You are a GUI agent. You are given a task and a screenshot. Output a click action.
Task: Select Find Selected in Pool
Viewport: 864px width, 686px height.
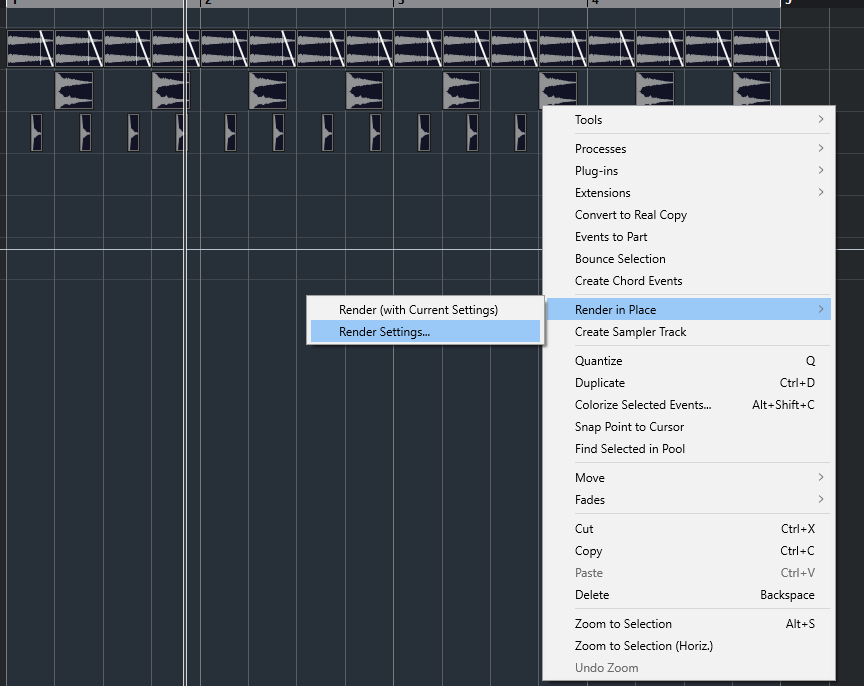[630, 449]
